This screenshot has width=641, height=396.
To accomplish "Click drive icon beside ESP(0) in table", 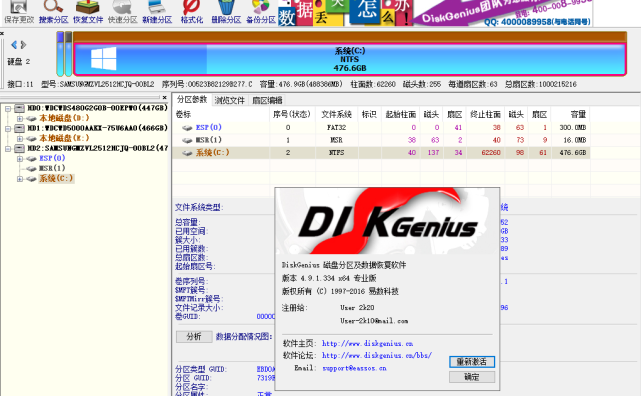I will [x=187, y=128].
